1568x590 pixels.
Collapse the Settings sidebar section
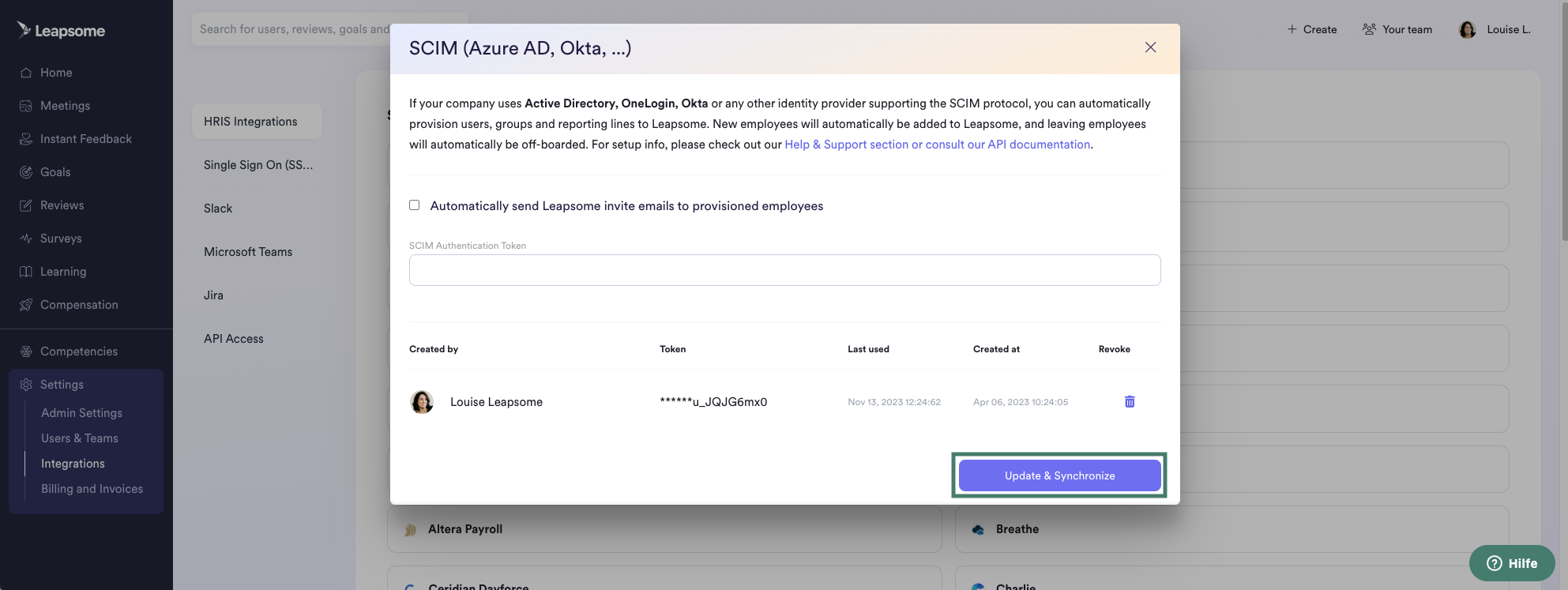pyautogui.click(x=86, y=385)
